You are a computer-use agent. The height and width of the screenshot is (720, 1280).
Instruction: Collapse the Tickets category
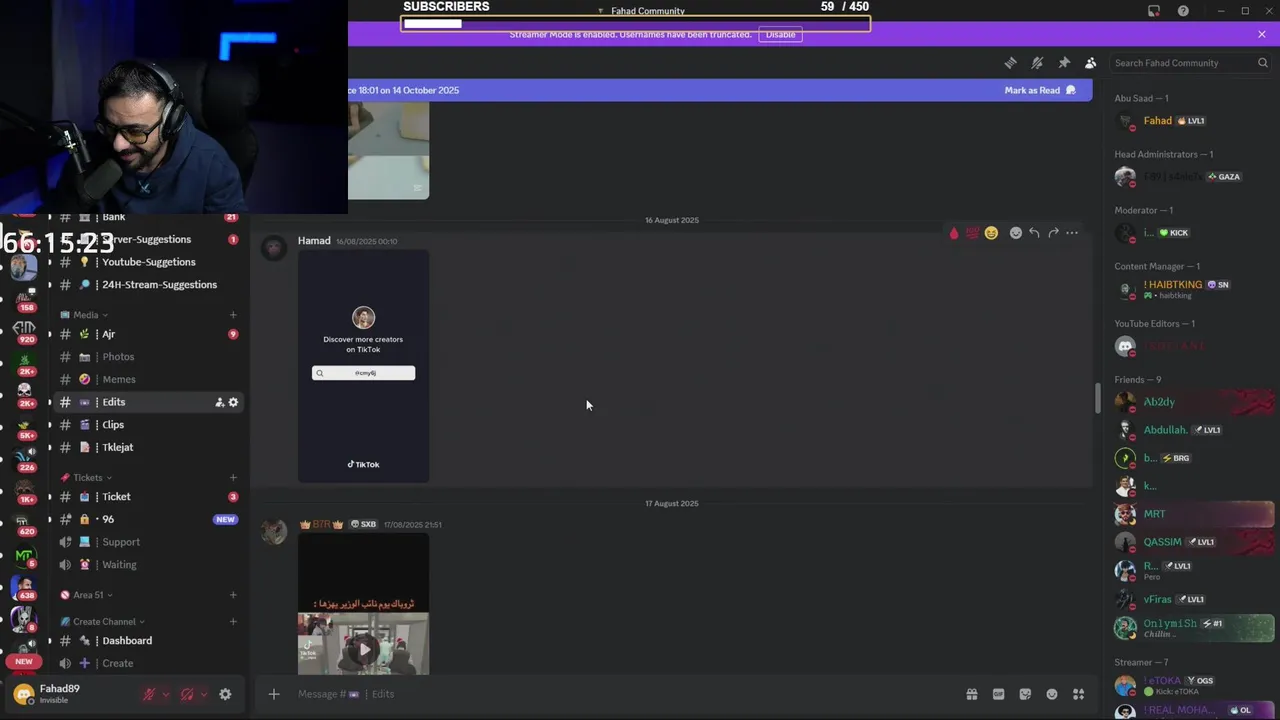(86, 478)
